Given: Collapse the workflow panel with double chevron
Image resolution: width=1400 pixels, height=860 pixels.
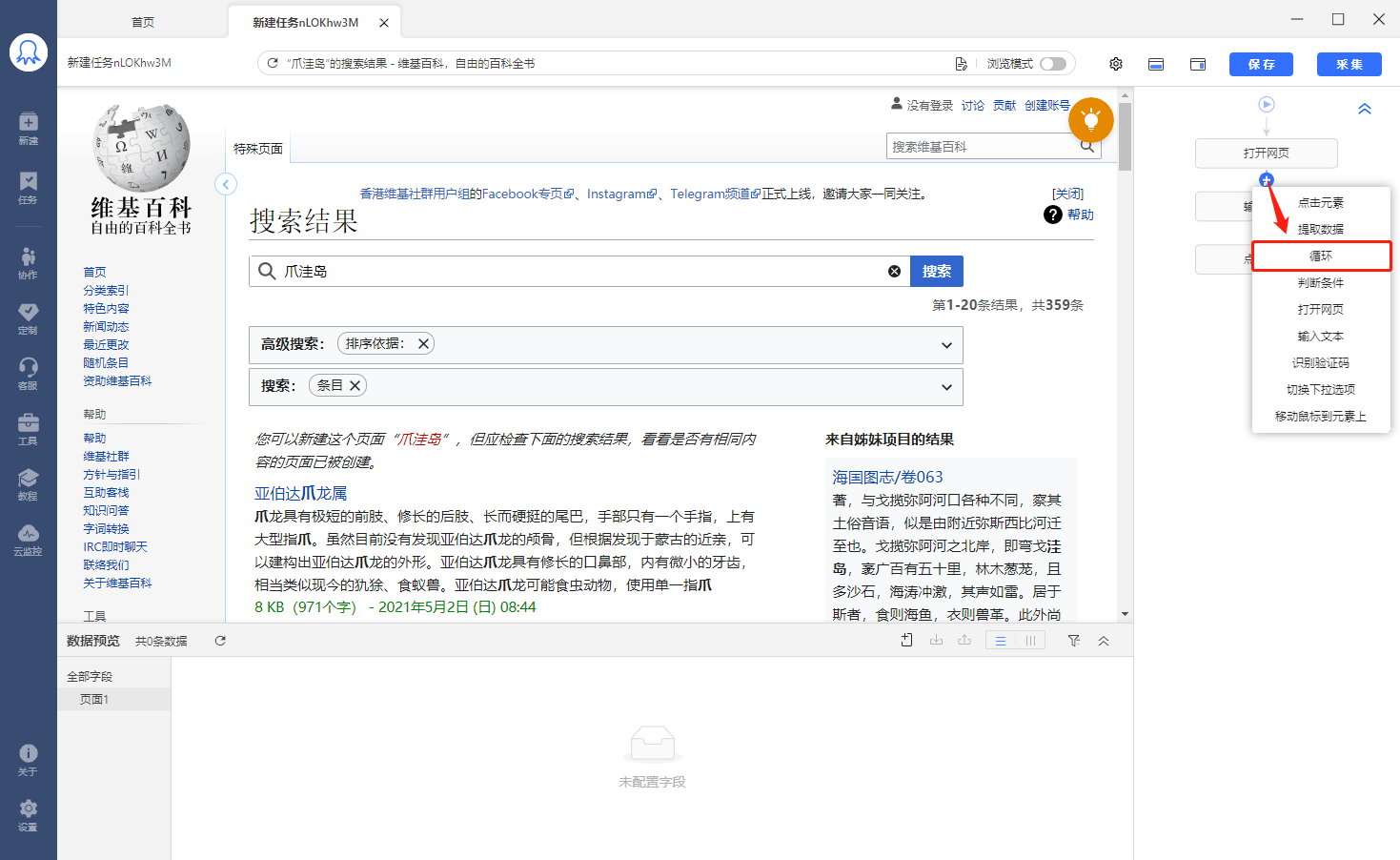Looking at the screenshot, I should (x=1365, y=109).
